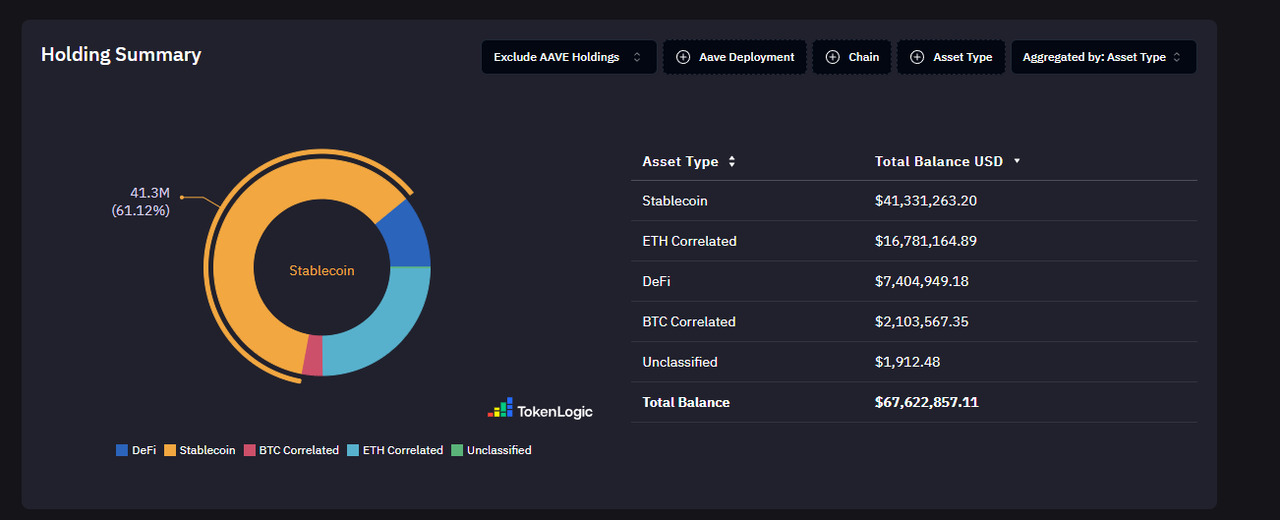Select the ETH Correlated table row

tap(913, 241)
